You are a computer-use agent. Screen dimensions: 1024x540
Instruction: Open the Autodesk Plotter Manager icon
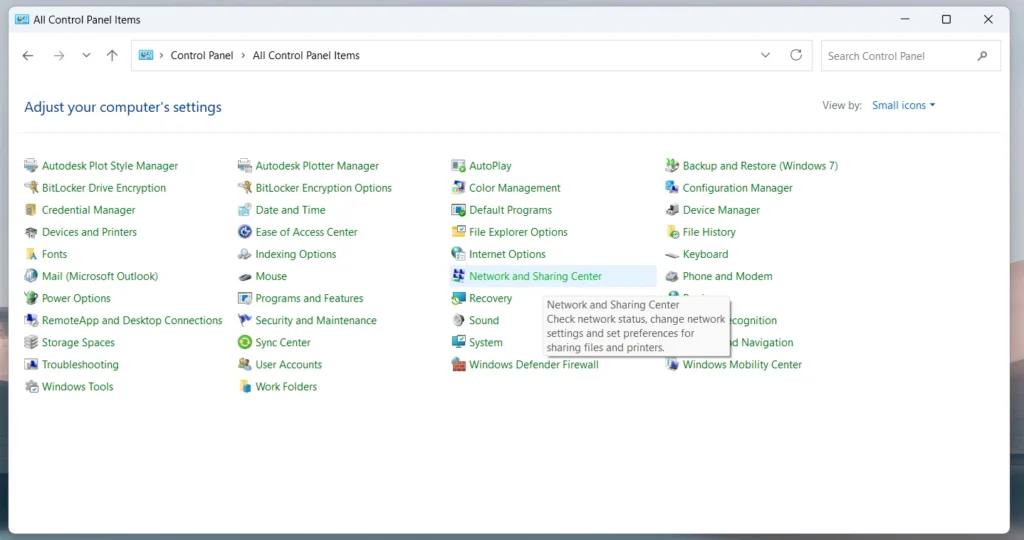pyautogui.click(x=245, y=166)
